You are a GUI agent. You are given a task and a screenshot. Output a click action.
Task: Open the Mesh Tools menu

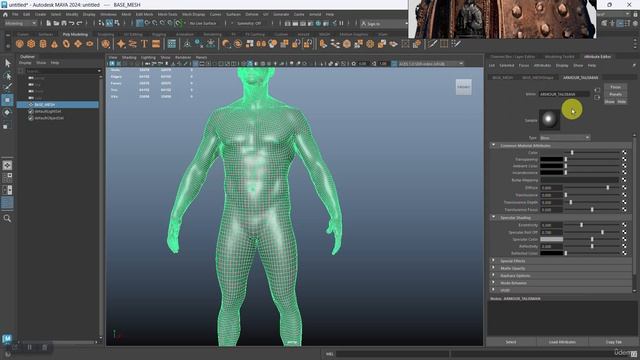(167, 14)
